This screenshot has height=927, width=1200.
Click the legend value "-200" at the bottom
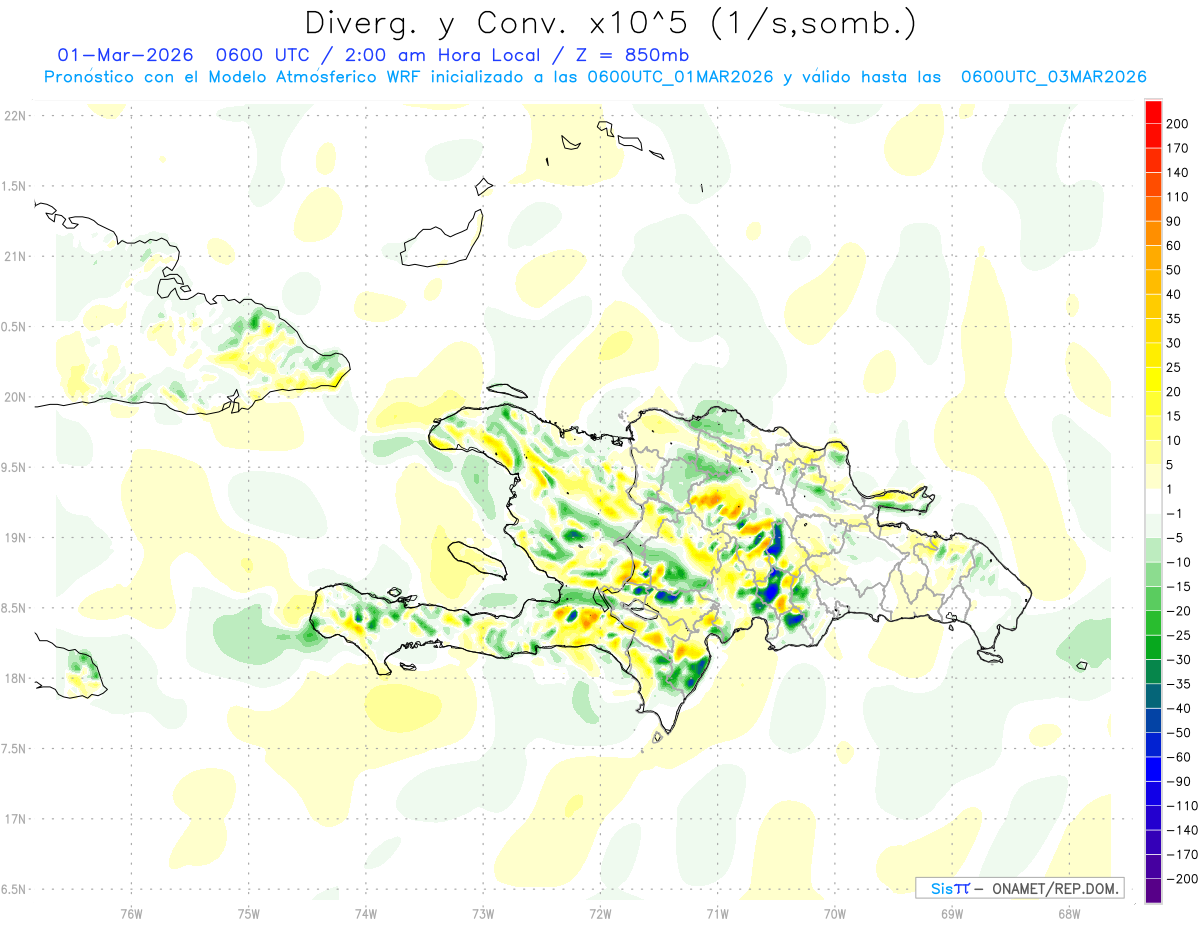coord(1183,878)
